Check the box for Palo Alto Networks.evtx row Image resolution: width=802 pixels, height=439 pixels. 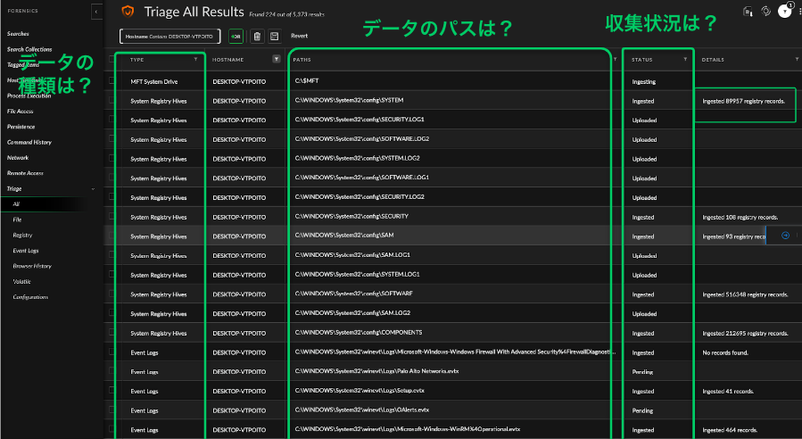[111, 371]
